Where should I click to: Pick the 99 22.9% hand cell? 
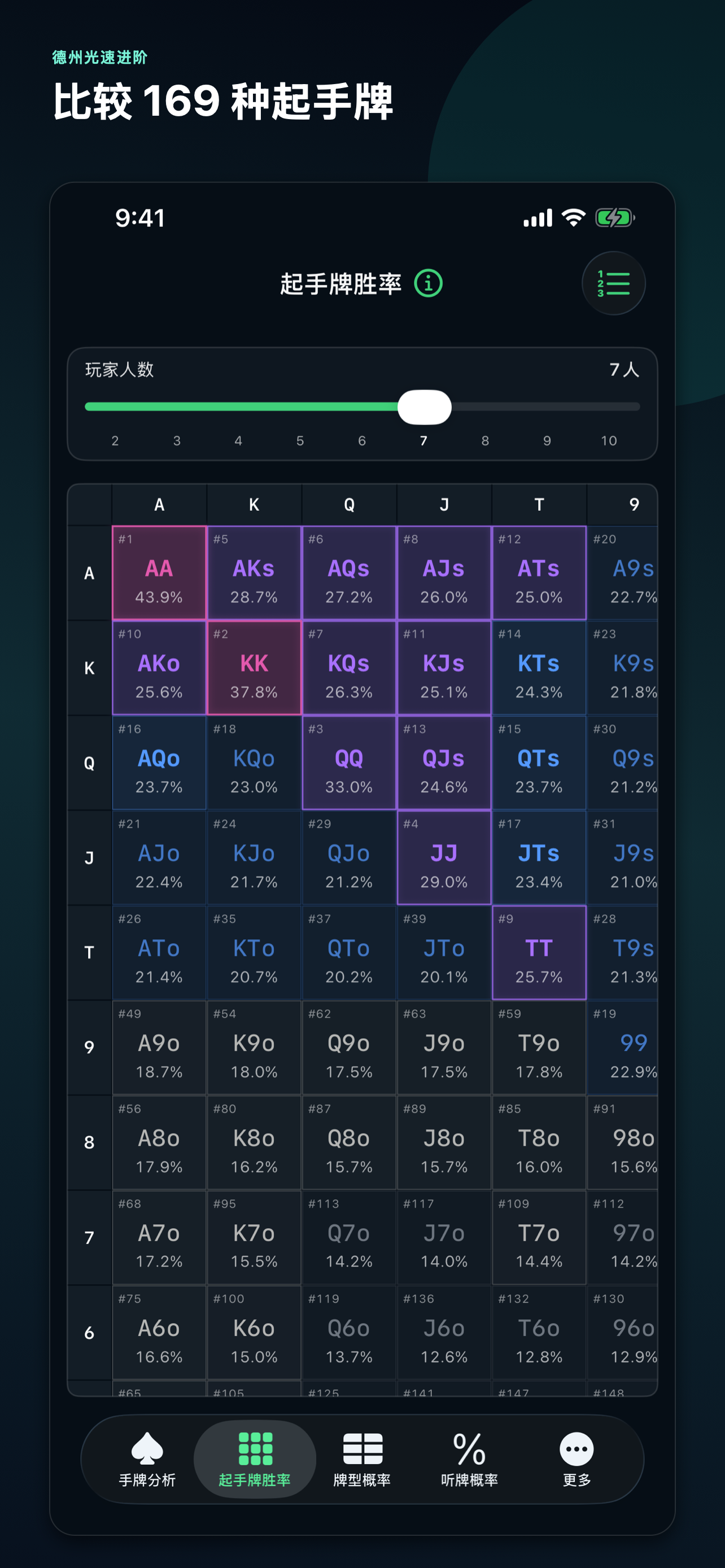(x=622, y=1048)
